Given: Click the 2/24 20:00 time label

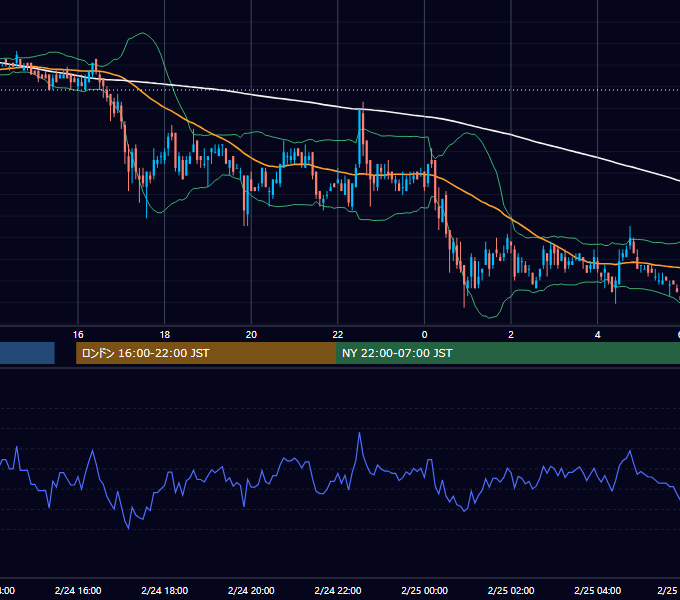Looking at the screenshot, I should pos(251,590).
